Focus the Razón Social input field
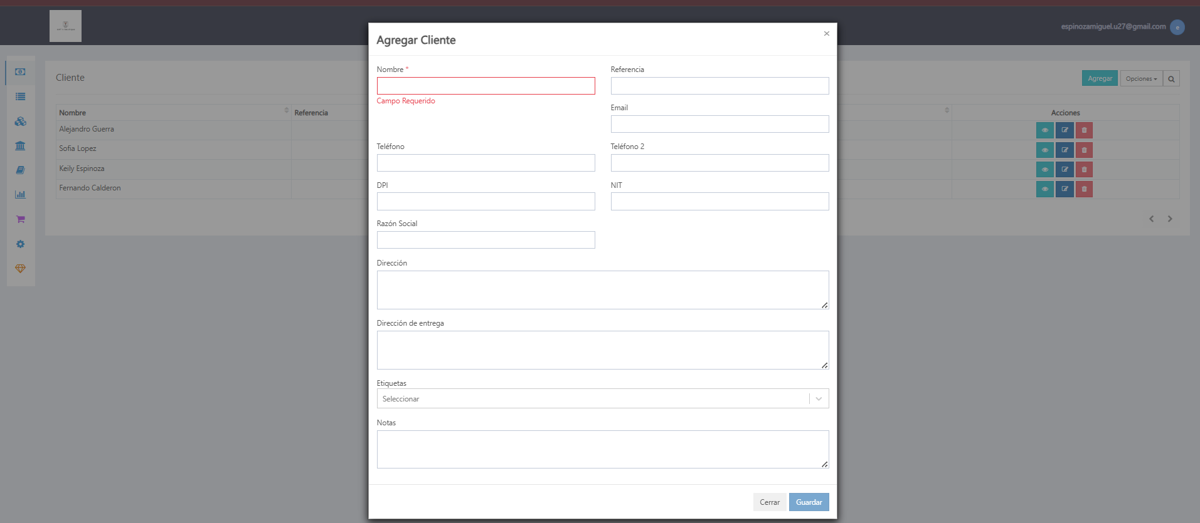Viewport: 1200px width, 523px height. click(486, 240)
